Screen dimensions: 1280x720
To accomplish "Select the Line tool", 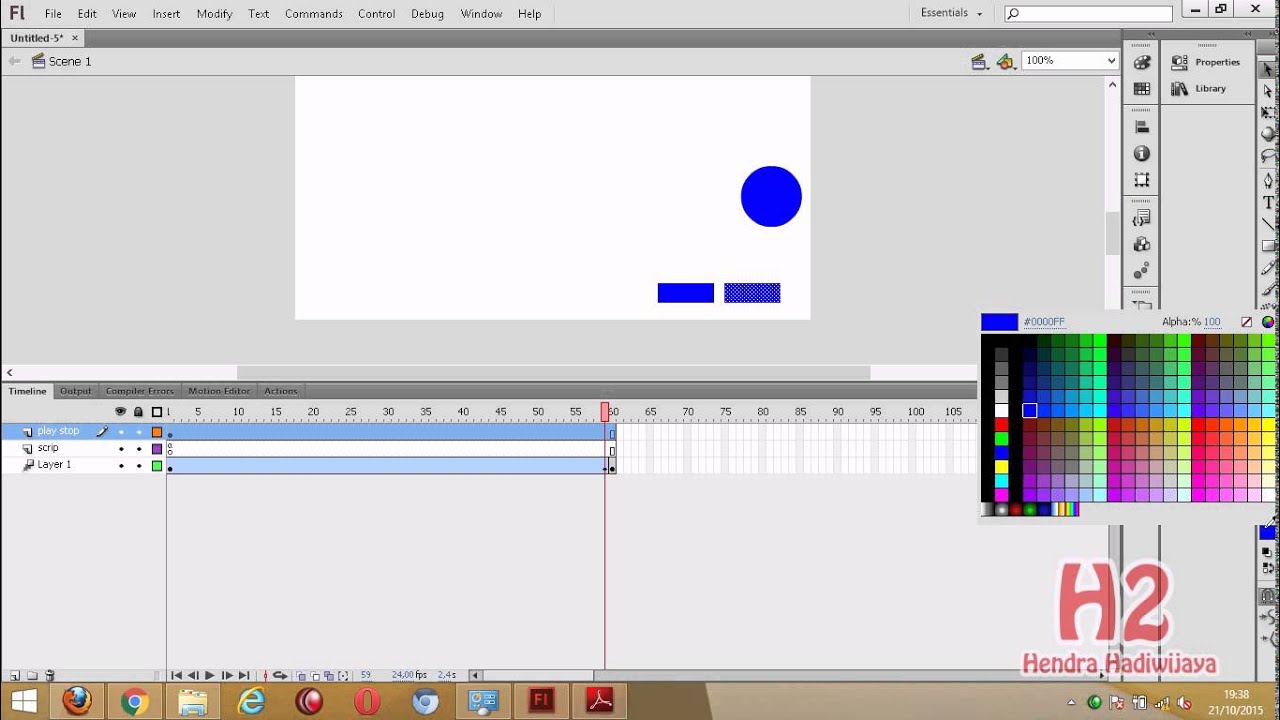I will pos(1268,224).
